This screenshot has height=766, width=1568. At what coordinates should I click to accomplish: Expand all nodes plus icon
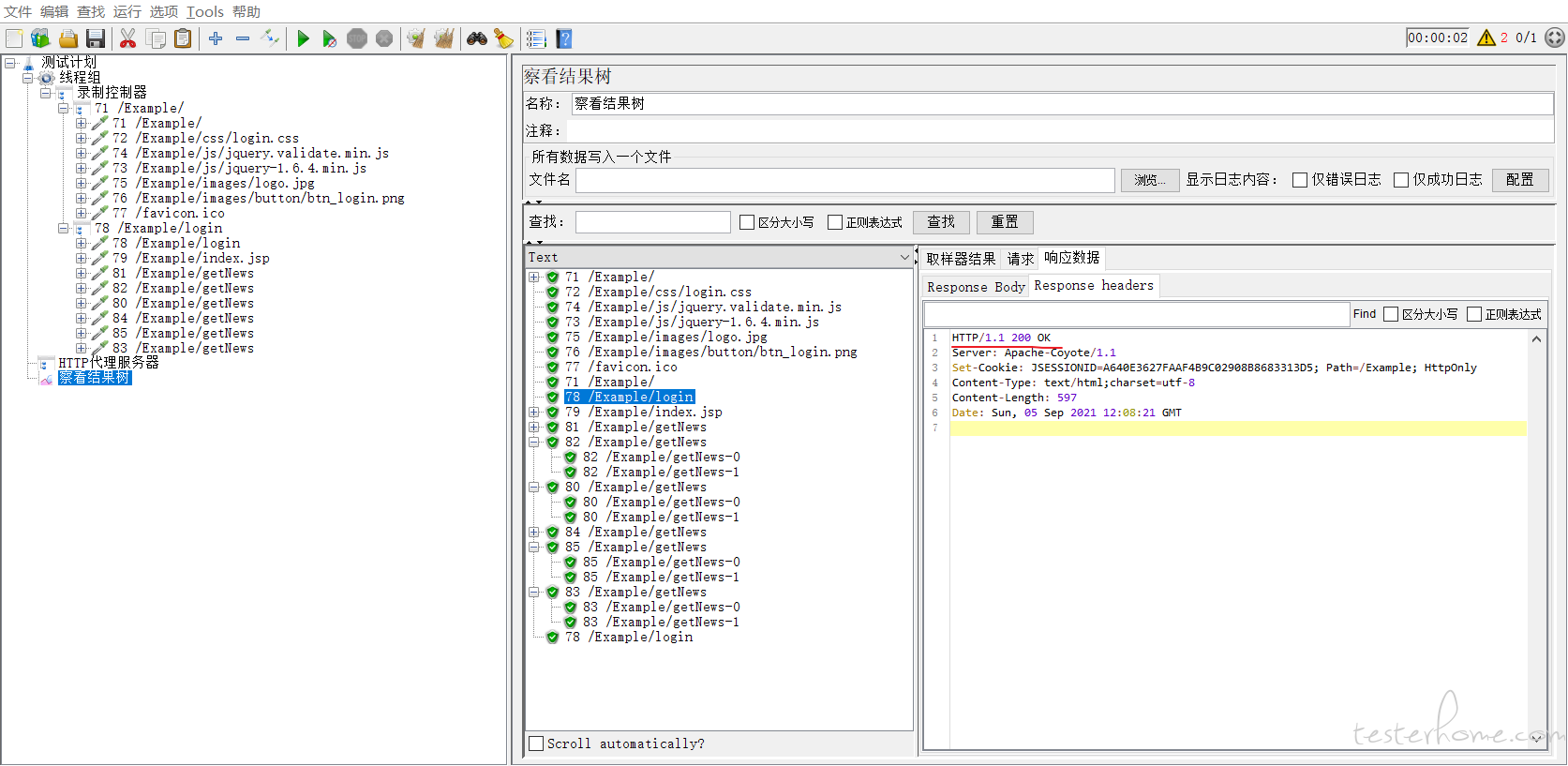[216, 38]
